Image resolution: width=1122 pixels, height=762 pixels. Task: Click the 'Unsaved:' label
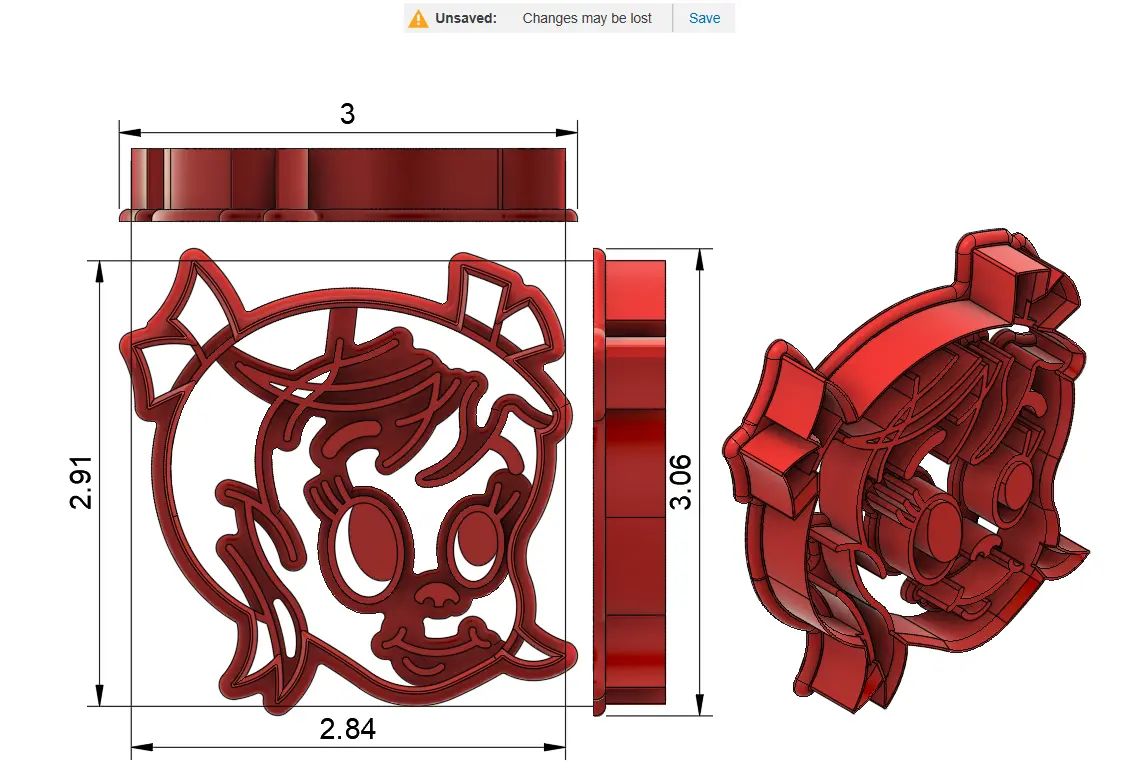(x=466, y=19)
